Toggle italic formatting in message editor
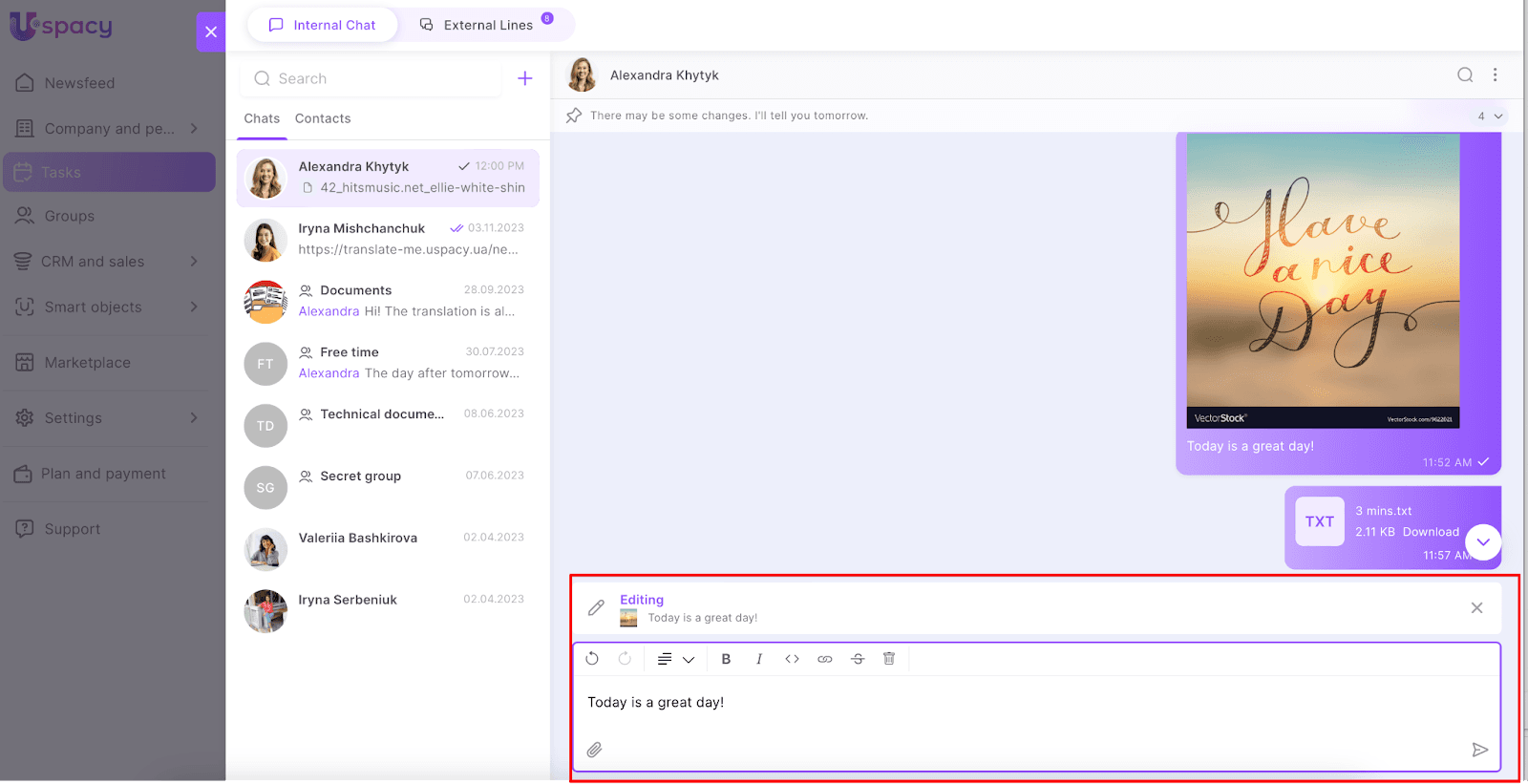This screenshot has height=784, width=1528. point(759,659)
